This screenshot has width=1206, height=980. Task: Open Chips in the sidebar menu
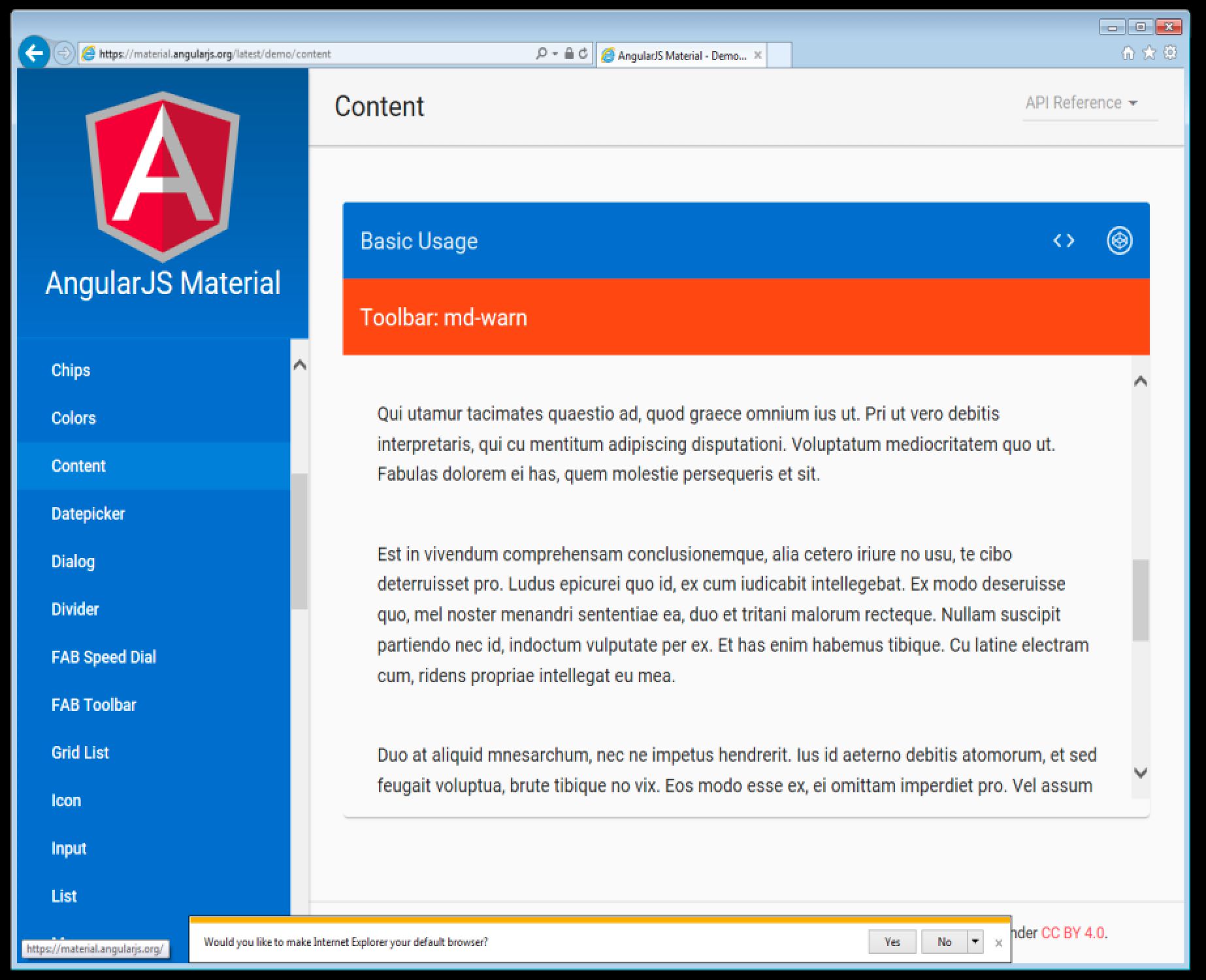tap(154, 370)
